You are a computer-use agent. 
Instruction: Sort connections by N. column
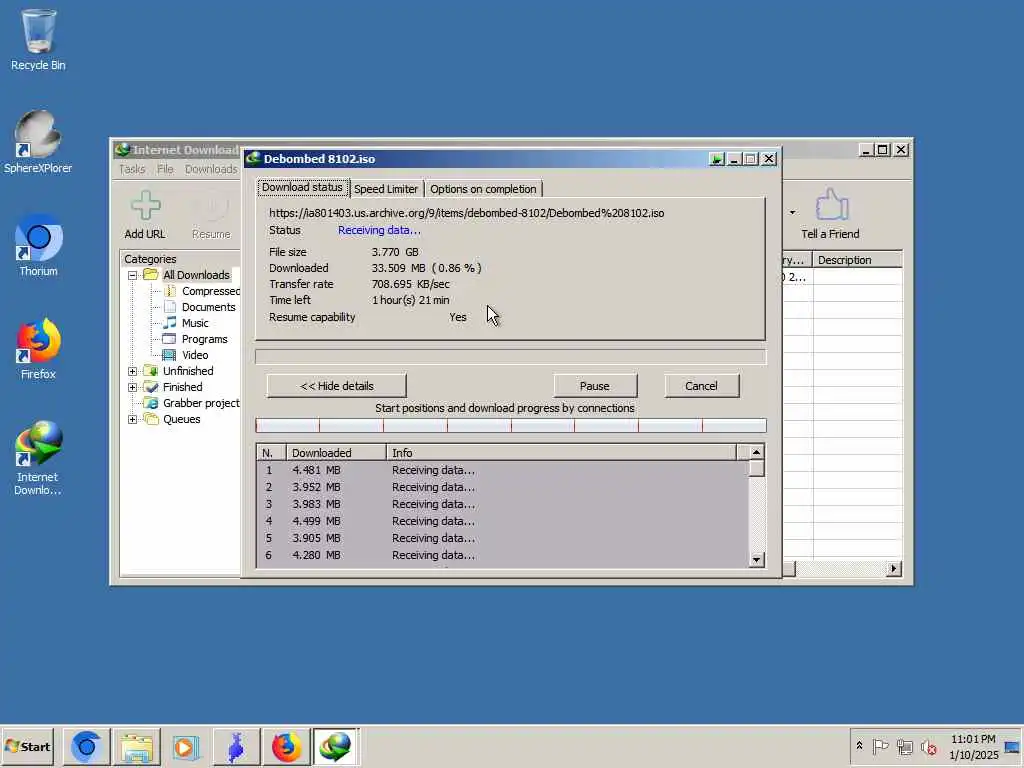271,453
